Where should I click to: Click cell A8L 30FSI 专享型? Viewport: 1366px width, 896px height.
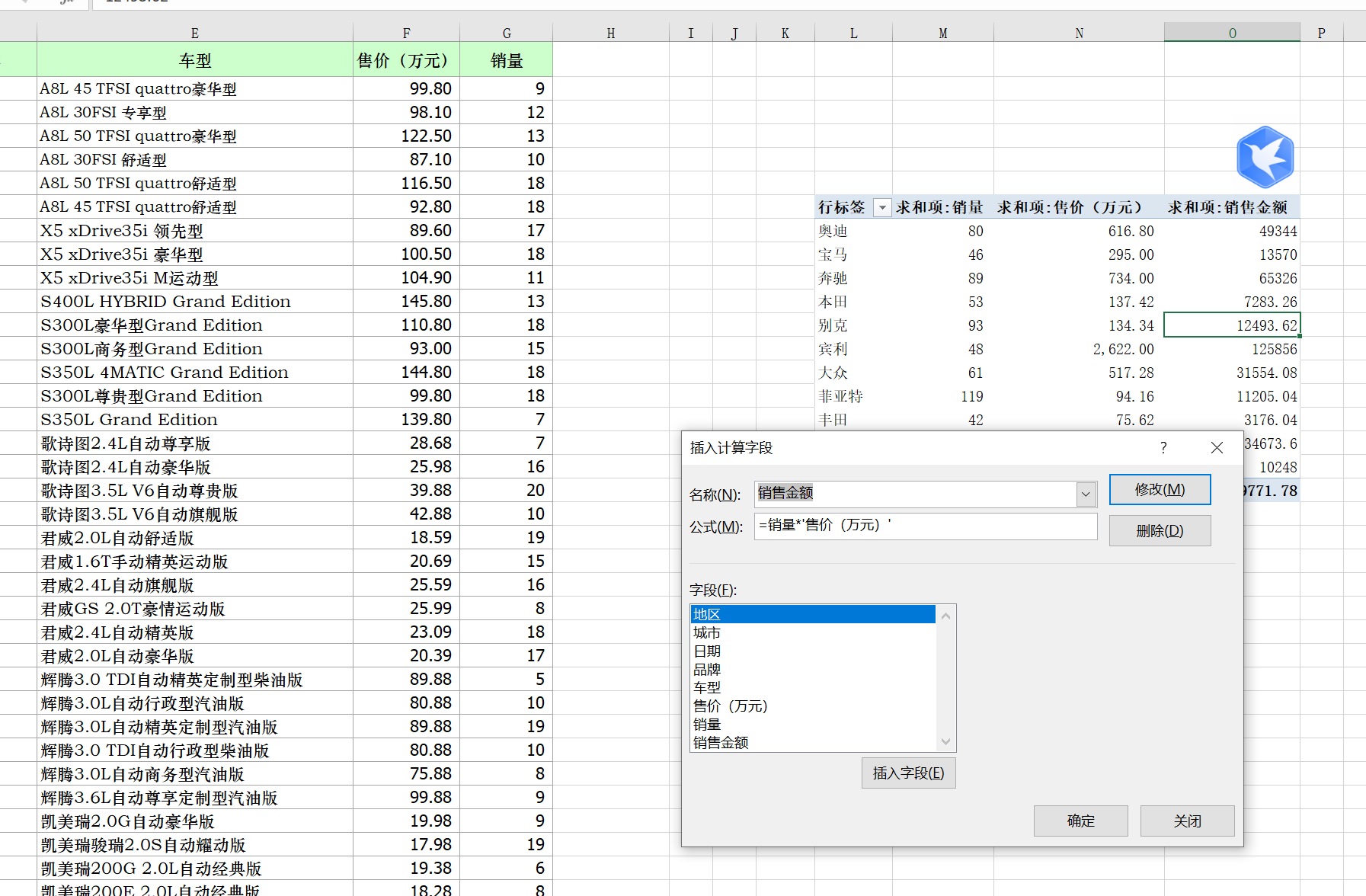tap(195, 112)
